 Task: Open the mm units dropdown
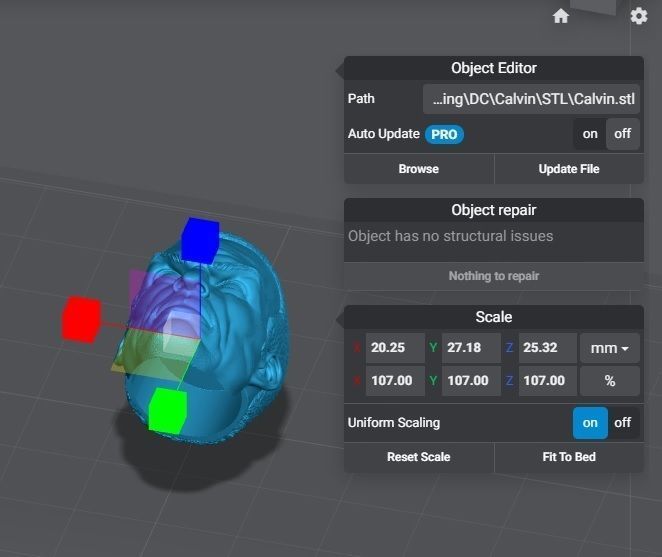pyautogui.click(x=611, y=348)
